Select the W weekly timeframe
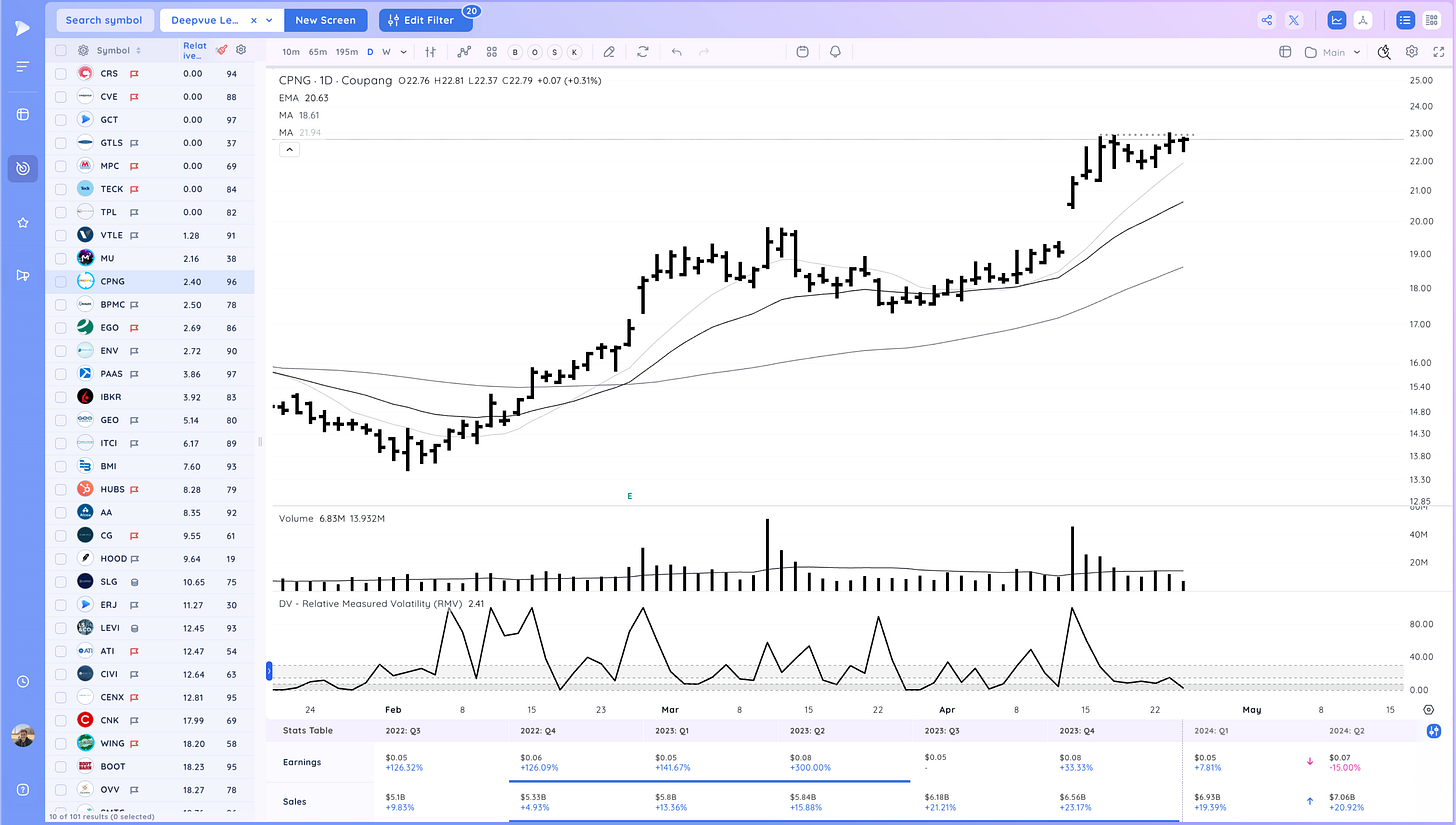 [386, 52]
